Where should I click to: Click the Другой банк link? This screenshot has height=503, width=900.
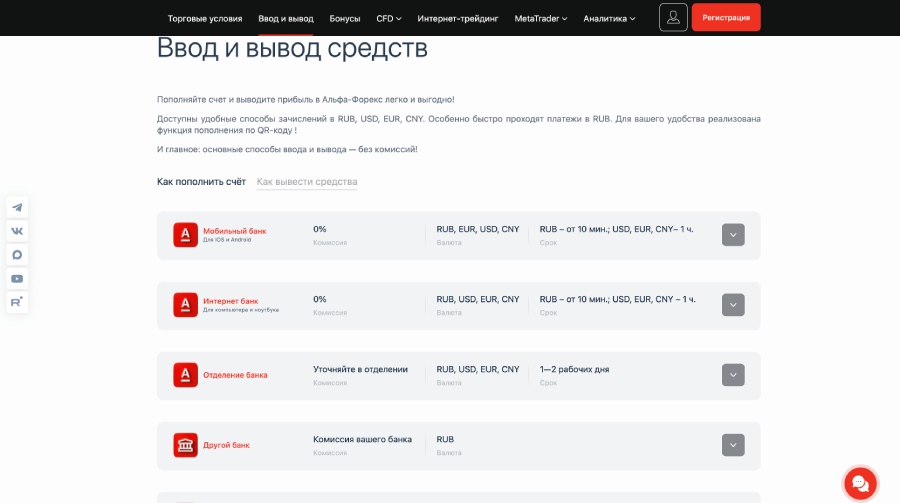(226, 445)
